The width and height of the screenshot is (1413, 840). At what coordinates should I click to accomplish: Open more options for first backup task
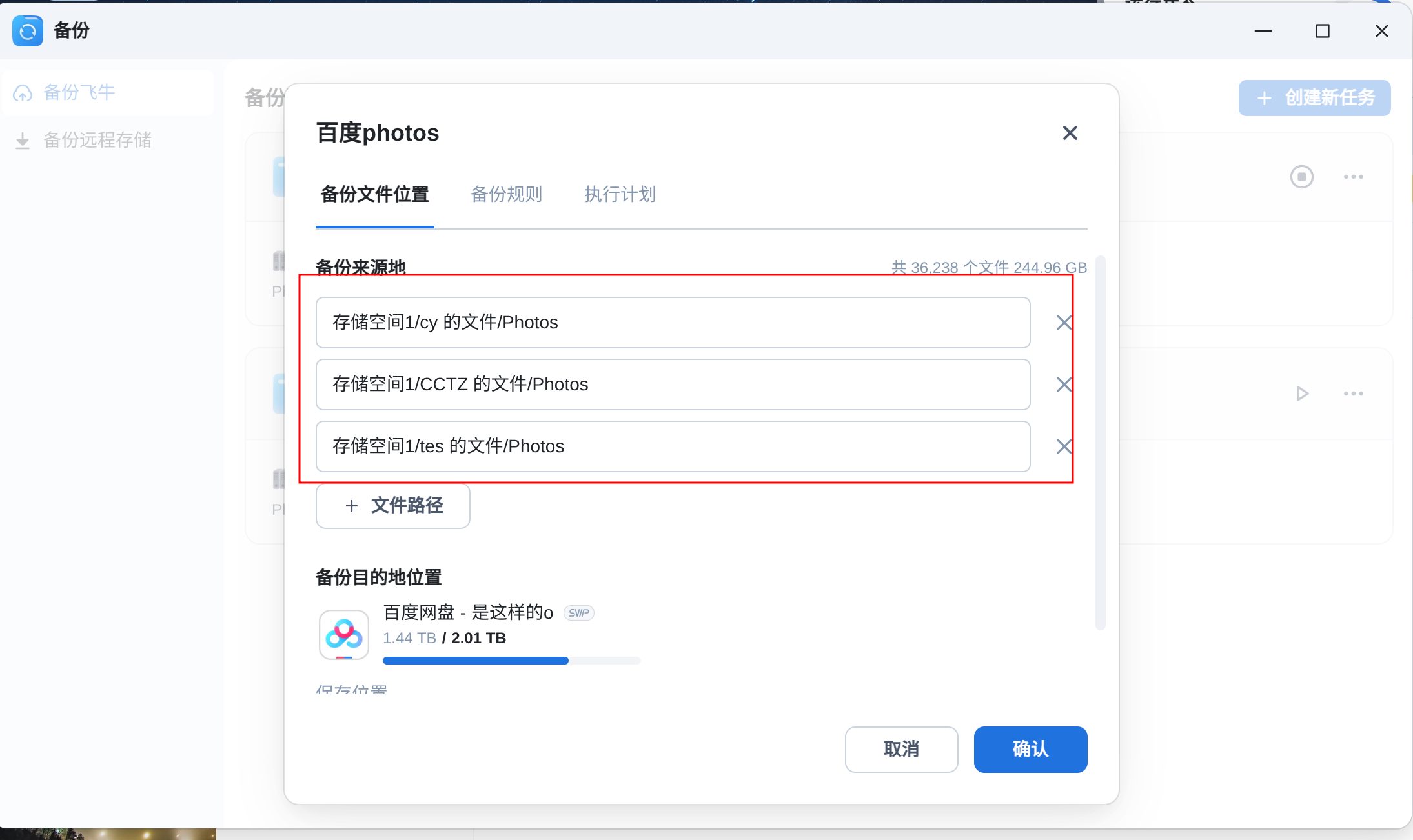point(1353,177)
